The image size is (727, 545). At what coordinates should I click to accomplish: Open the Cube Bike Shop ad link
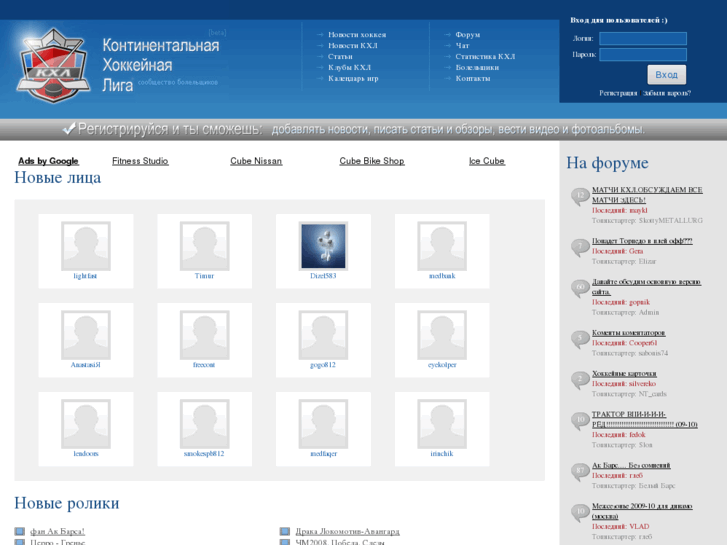click(372, 161)
